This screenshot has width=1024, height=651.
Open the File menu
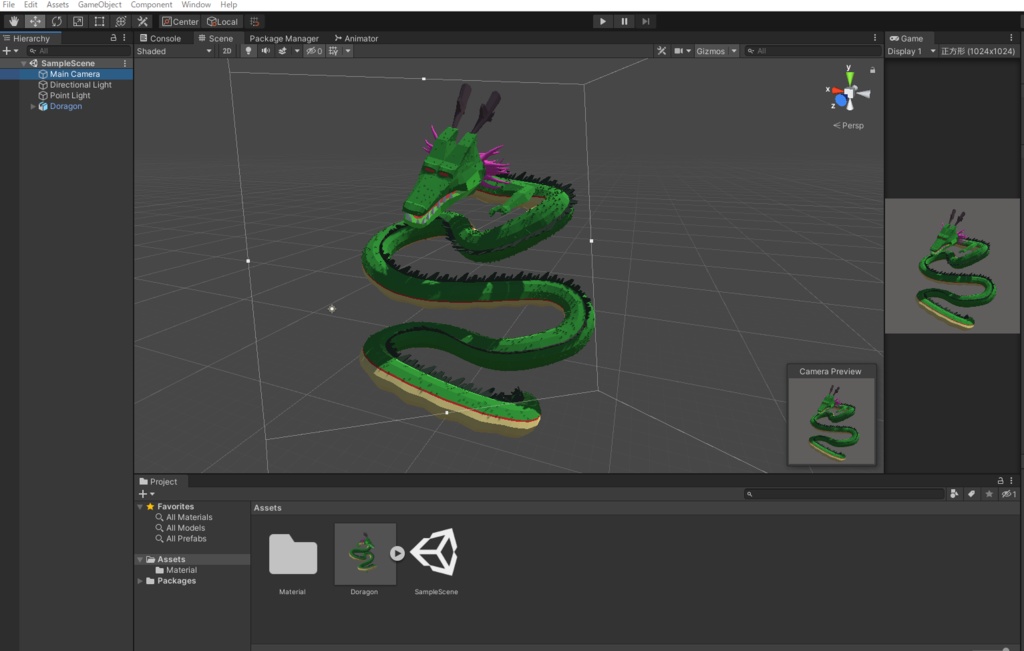click(x=8, y=5)
